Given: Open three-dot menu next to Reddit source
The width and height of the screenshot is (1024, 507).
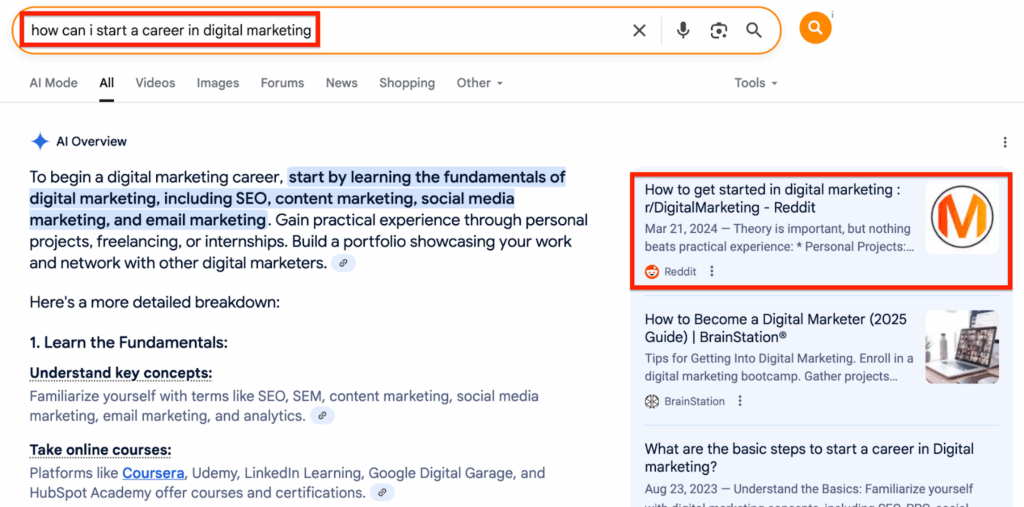Looking at the screenshot, I should 712,271.
